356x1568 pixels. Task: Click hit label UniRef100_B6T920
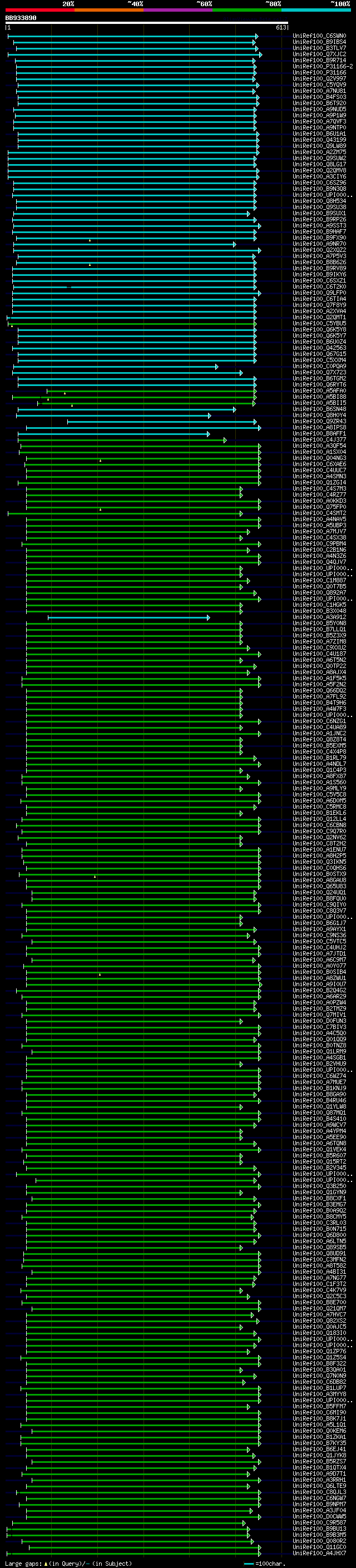coord(319,103)
